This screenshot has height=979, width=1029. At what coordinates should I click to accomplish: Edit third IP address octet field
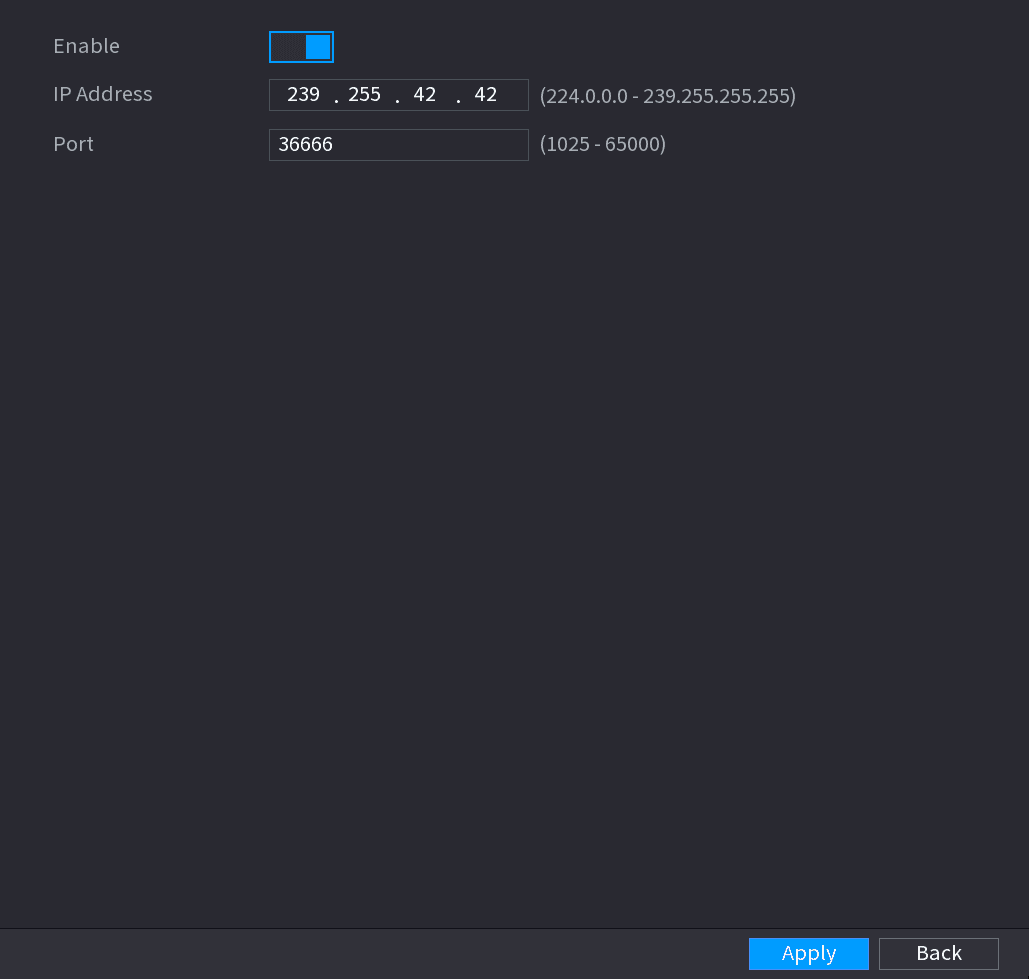[x=425, y=94]
